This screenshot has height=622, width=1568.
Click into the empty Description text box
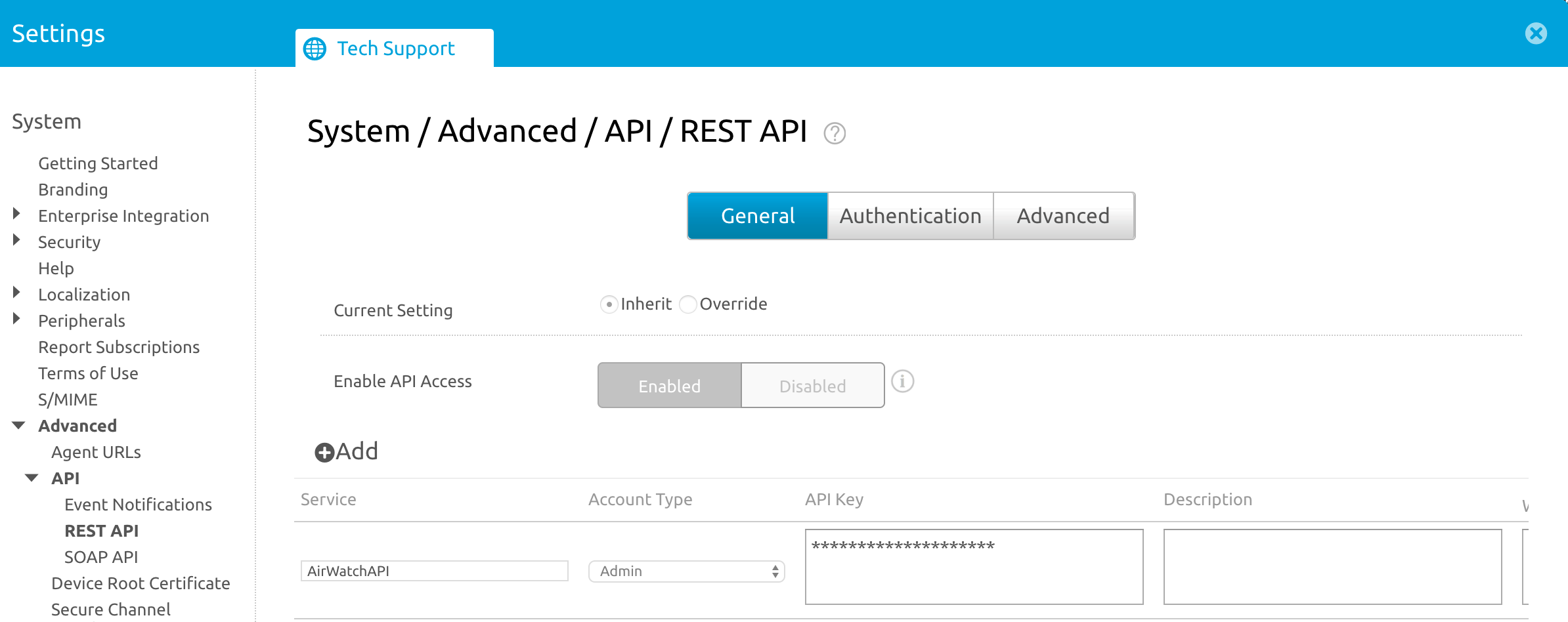click(x=1332, y=566)
